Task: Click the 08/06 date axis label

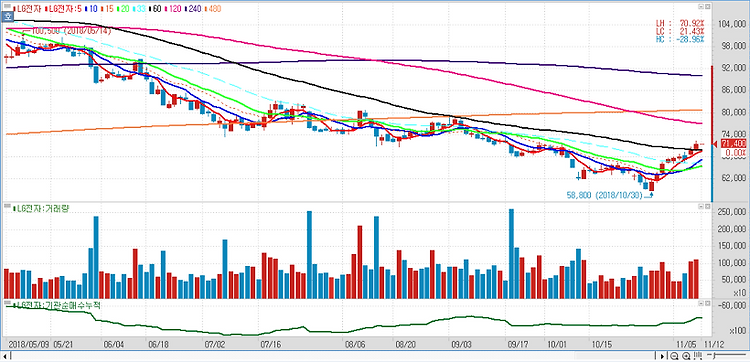Action: 355,343
